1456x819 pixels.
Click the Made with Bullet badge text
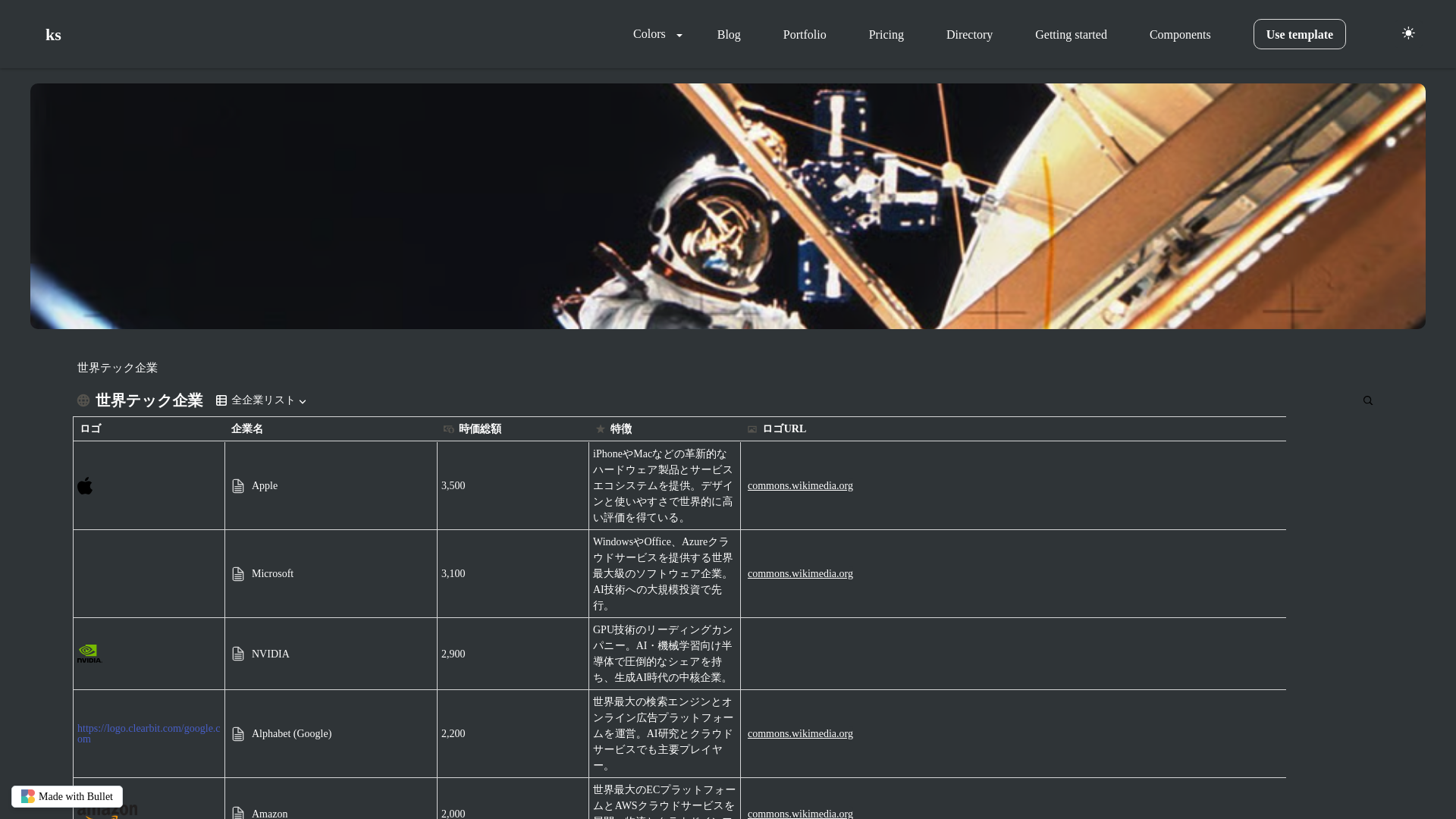(76, 796)
